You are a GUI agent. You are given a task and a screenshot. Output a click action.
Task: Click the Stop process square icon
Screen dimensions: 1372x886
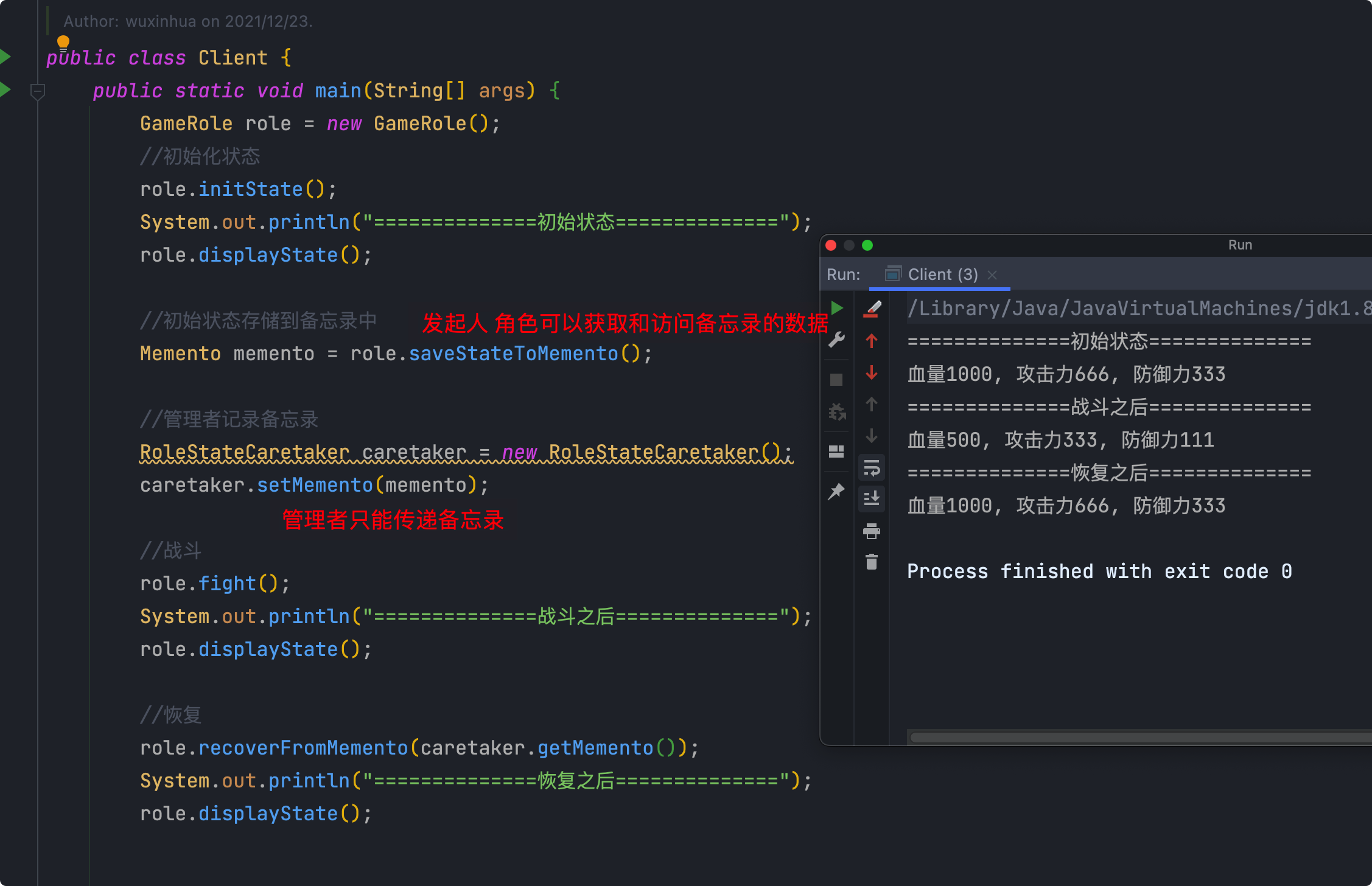click(x=836, y=380)
